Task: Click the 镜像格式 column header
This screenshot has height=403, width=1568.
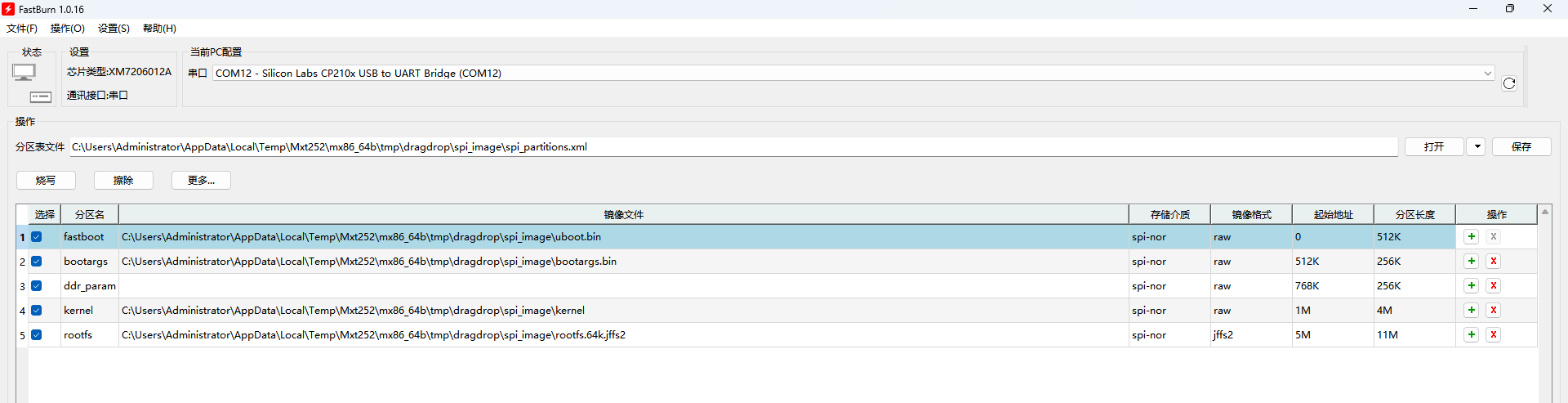Action: point(1251,215)
